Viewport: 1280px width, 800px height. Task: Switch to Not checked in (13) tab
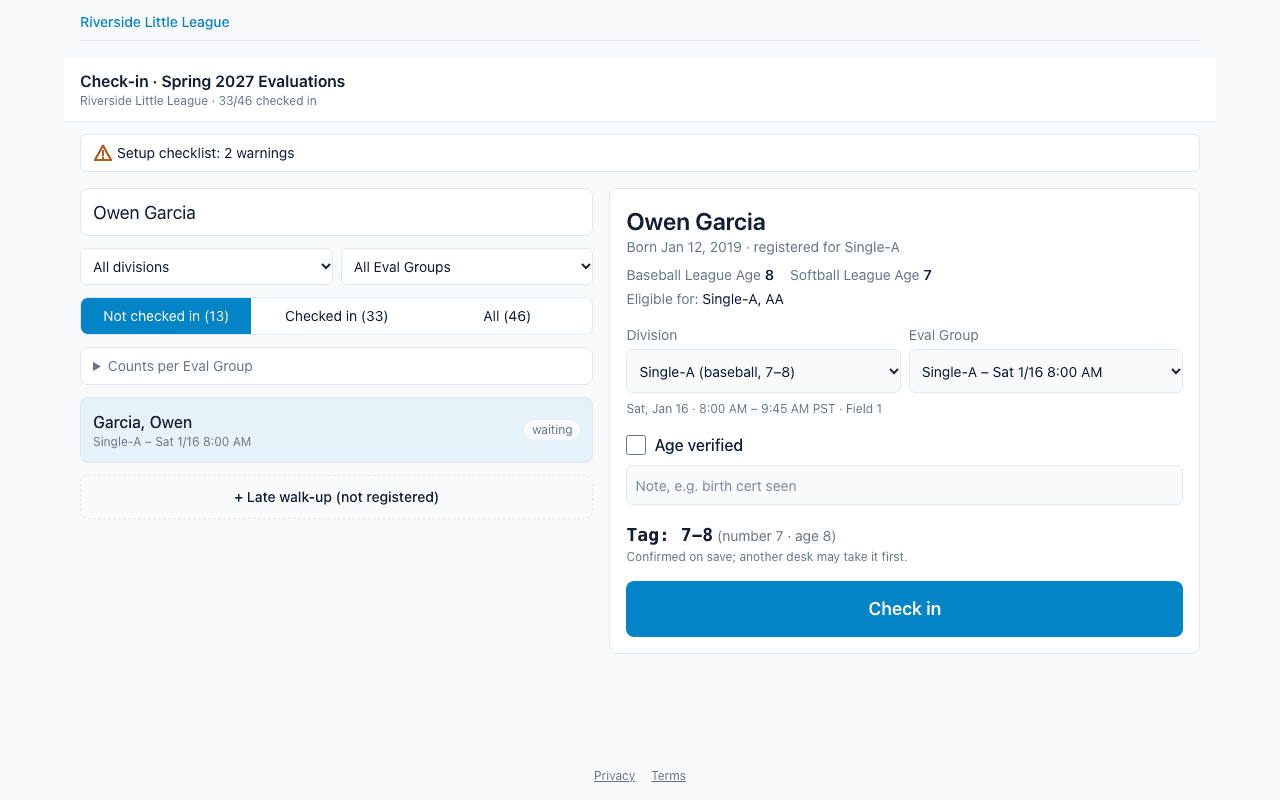point(166,316)
